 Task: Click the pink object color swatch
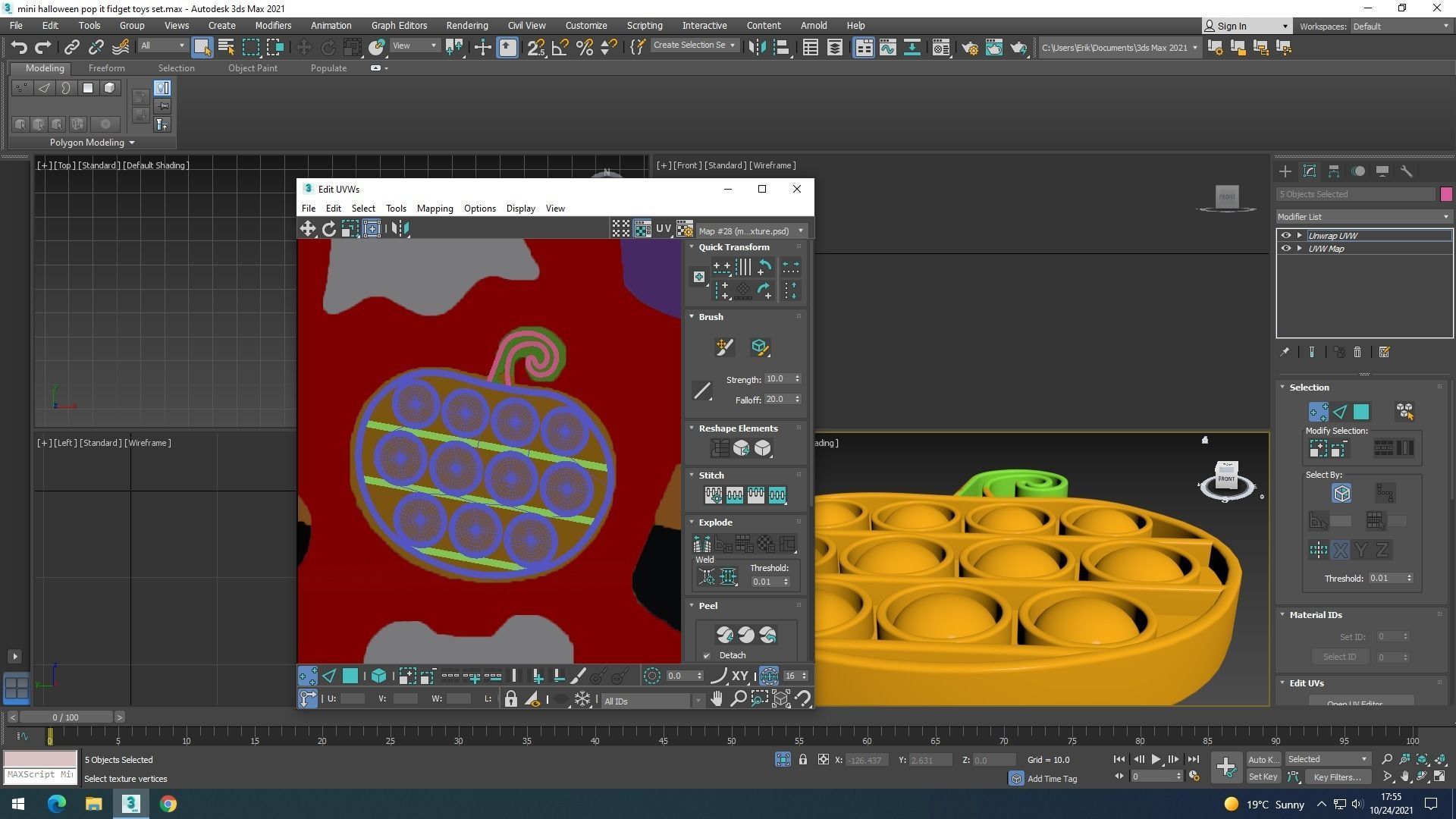(x=1445, y=194)
